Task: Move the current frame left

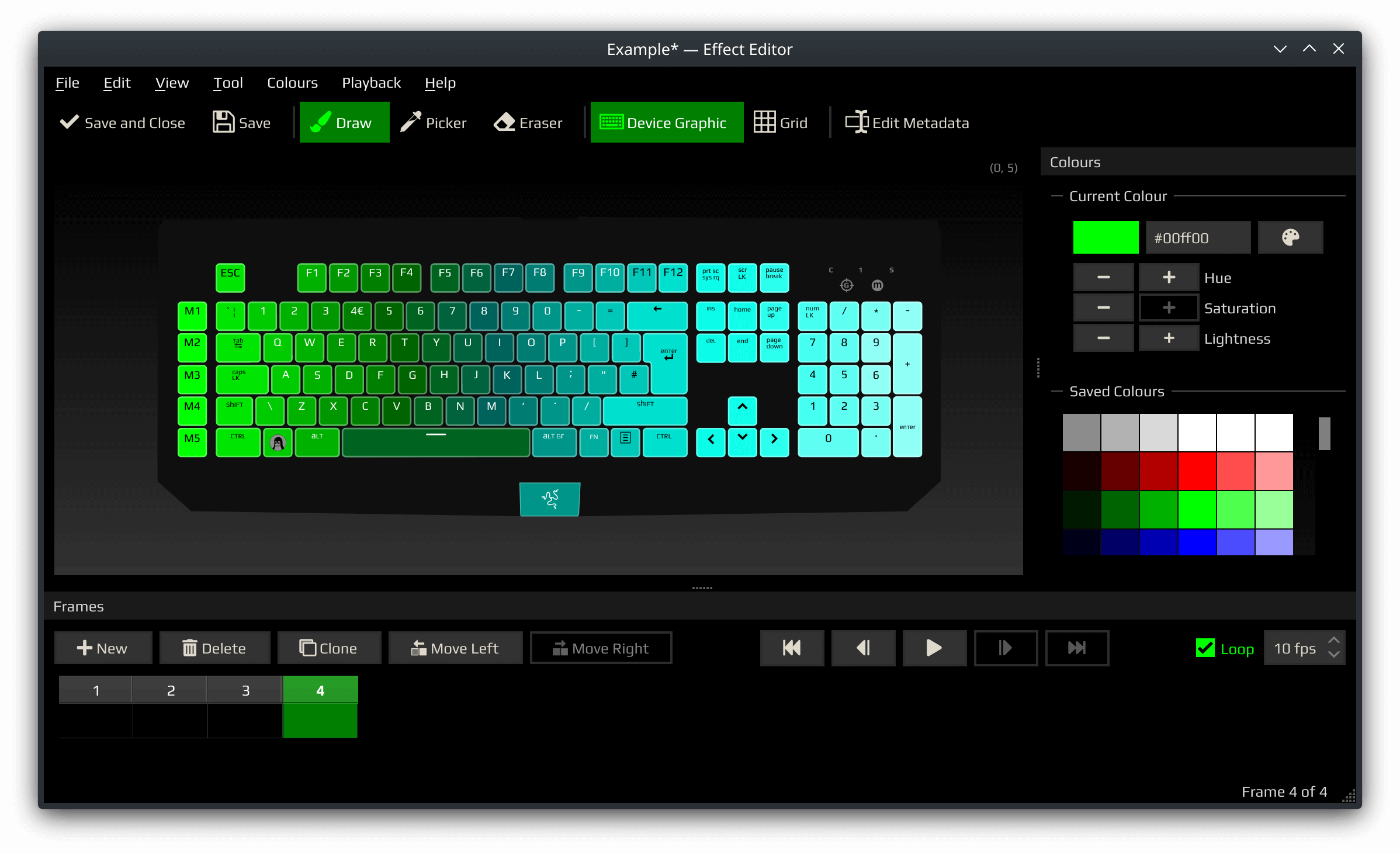Action: coord(456,648)
